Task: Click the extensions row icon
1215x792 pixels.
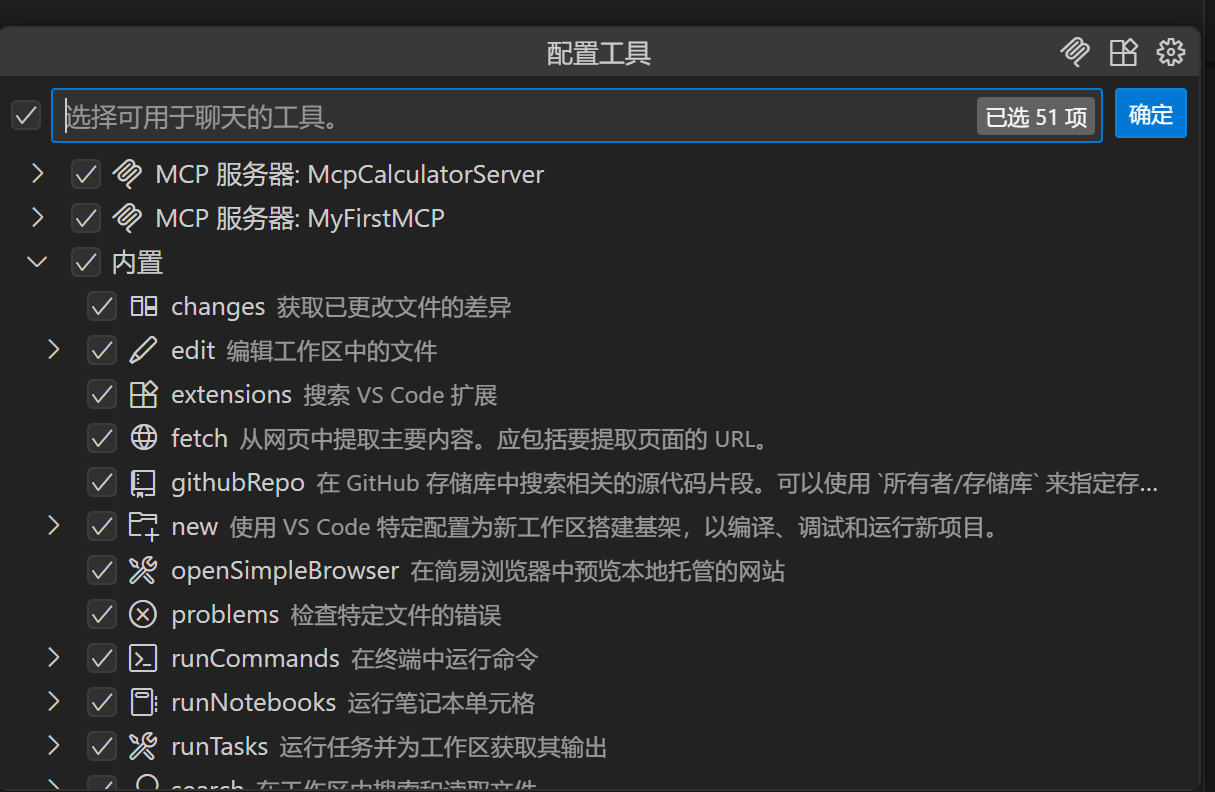Action: pos(144,394)
